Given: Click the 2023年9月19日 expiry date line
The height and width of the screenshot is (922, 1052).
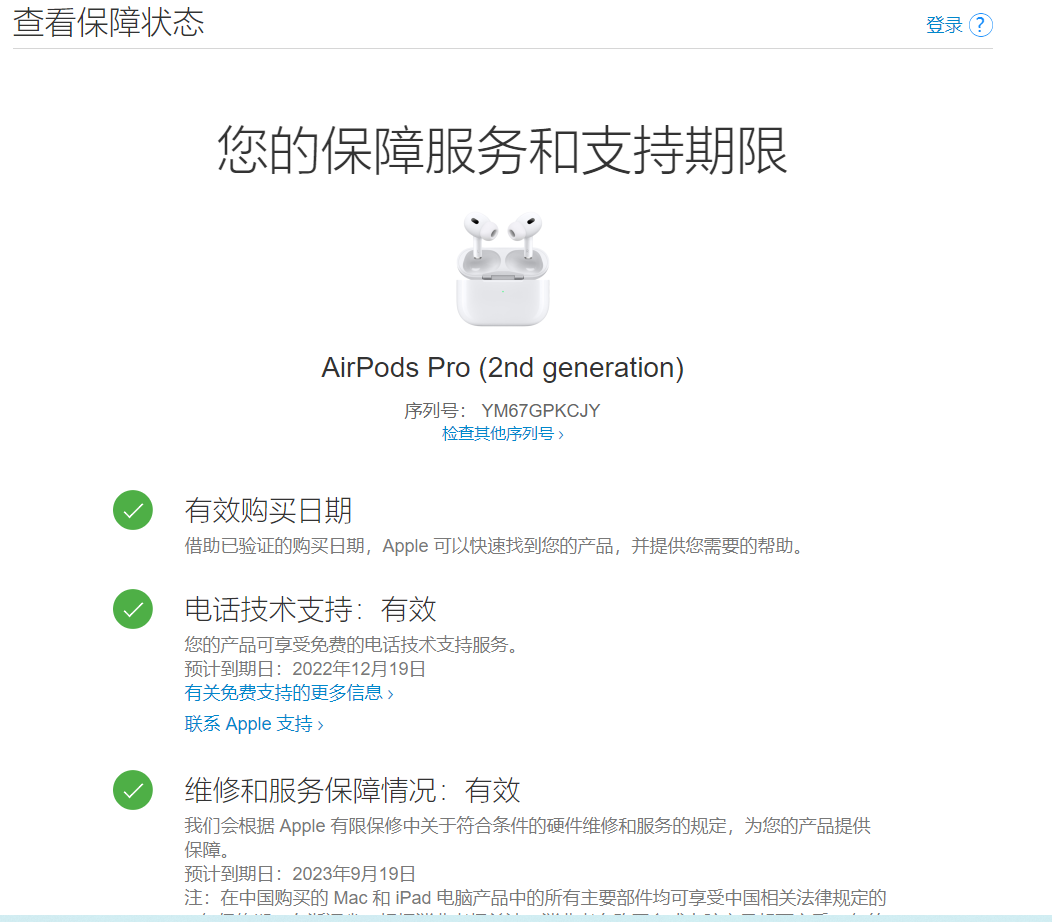Looking at the screenshot, I should click(300, 874).
